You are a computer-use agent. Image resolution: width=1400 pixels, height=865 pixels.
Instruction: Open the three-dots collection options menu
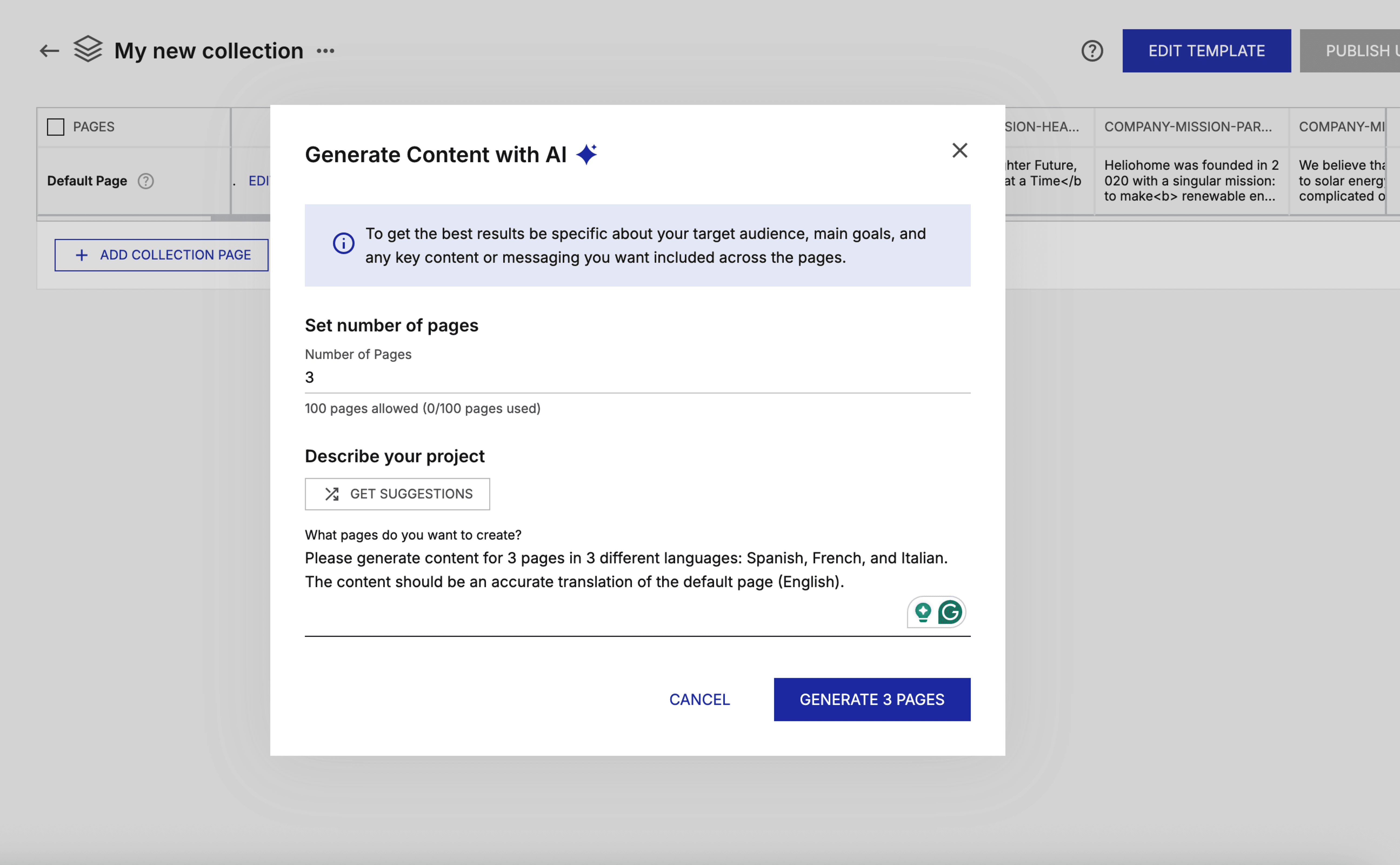(x=325, y=51)
